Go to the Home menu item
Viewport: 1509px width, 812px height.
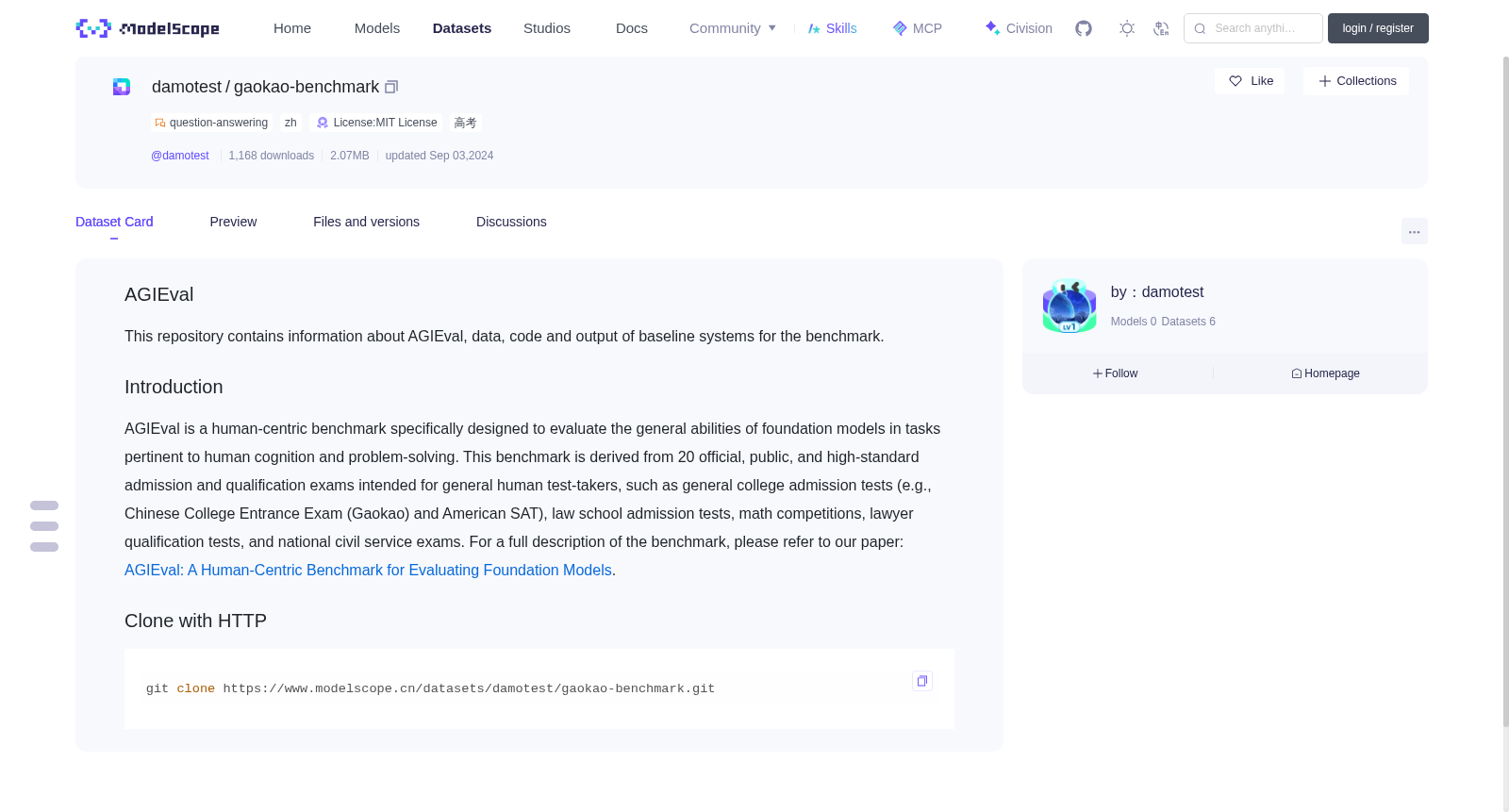pyautogui.click(x=292, y=28)
